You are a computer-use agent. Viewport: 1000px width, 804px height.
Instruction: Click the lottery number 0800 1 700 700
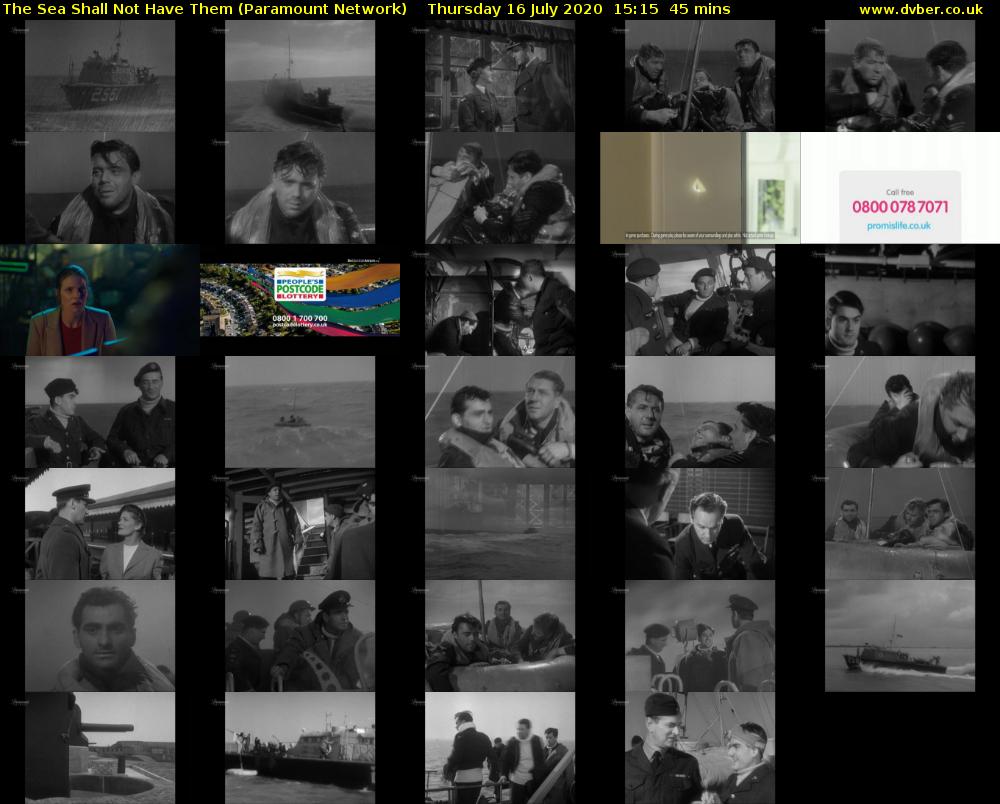click(300, 318)
